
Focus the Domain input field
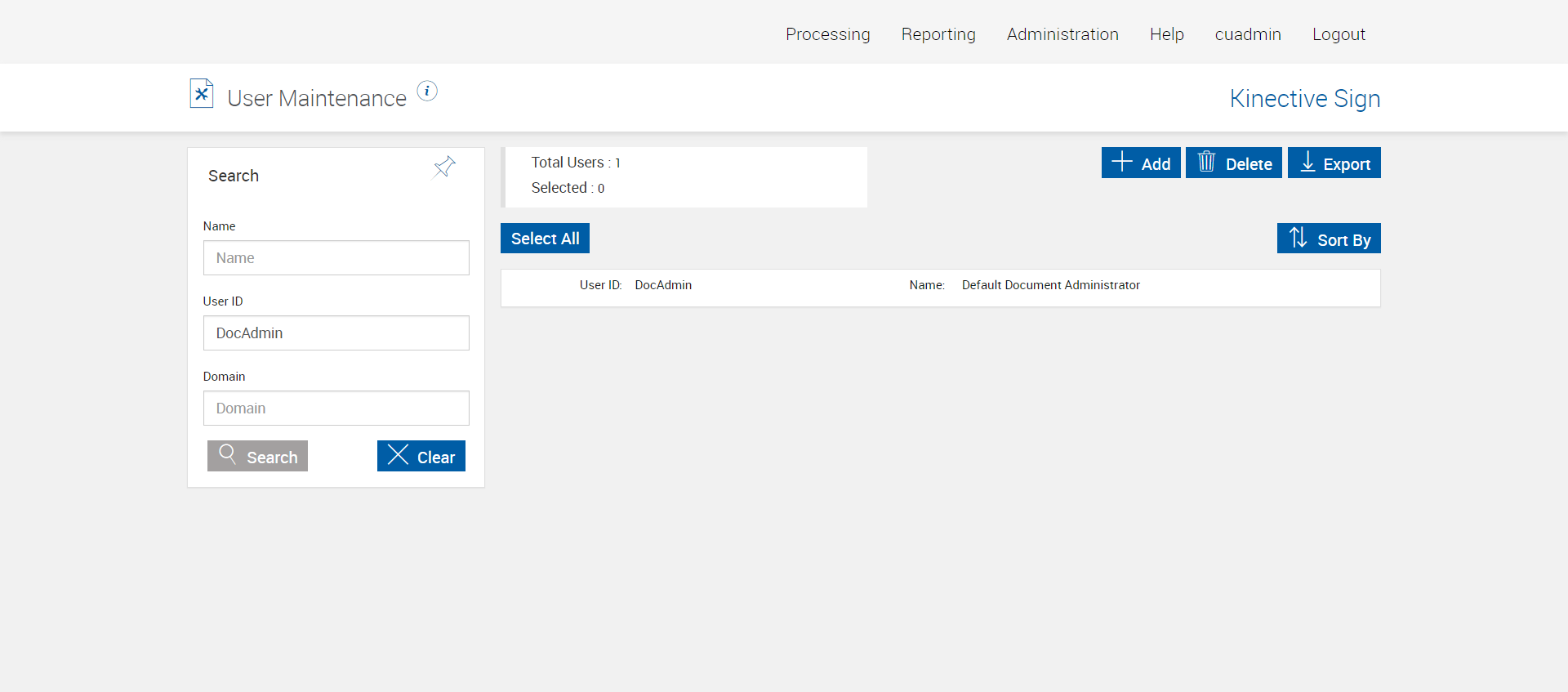coord(336,409)
